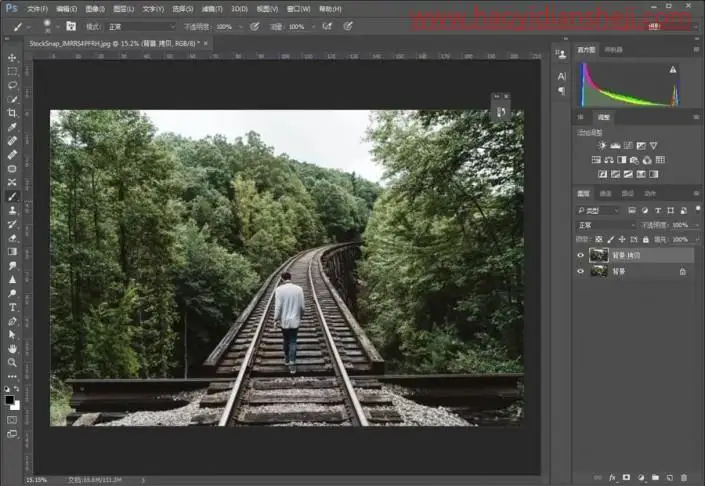Click the layer style fx button
This screenshot has width=705, height=486.
(612, 477)
